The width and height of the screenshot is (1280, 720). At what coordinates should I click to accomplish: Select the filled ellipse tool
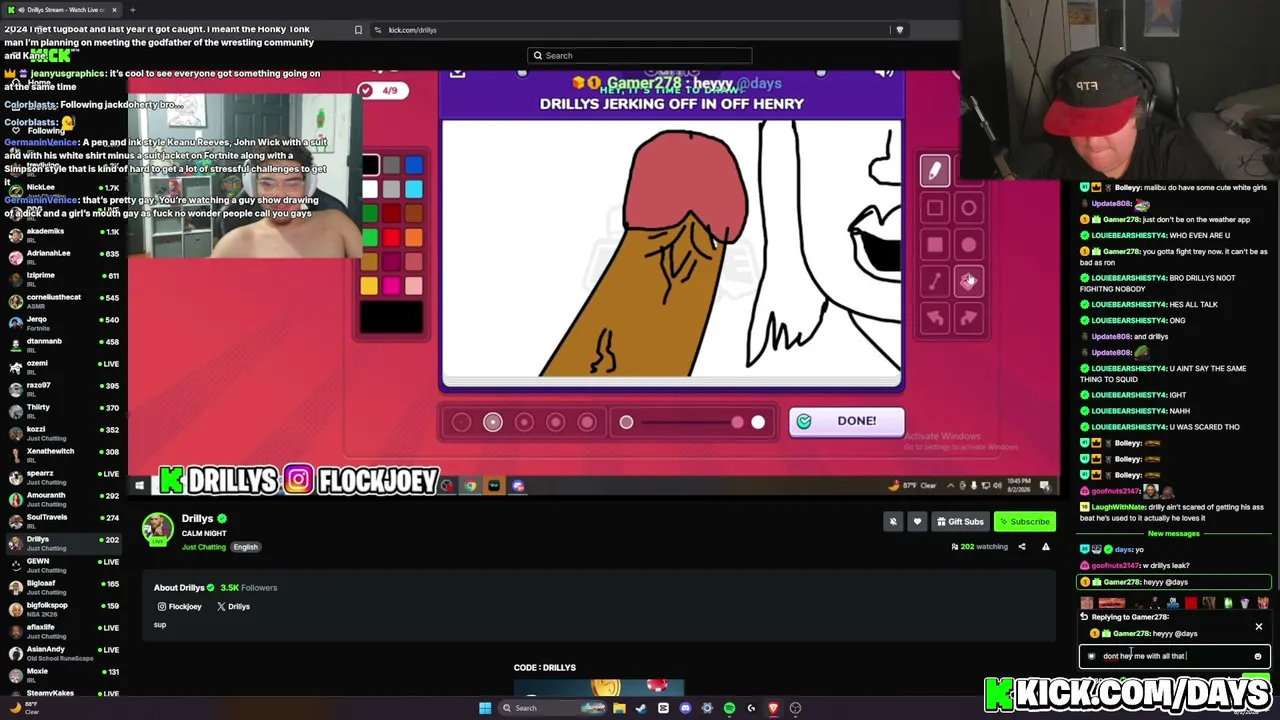pyautogui.click(x=968, y=245)
